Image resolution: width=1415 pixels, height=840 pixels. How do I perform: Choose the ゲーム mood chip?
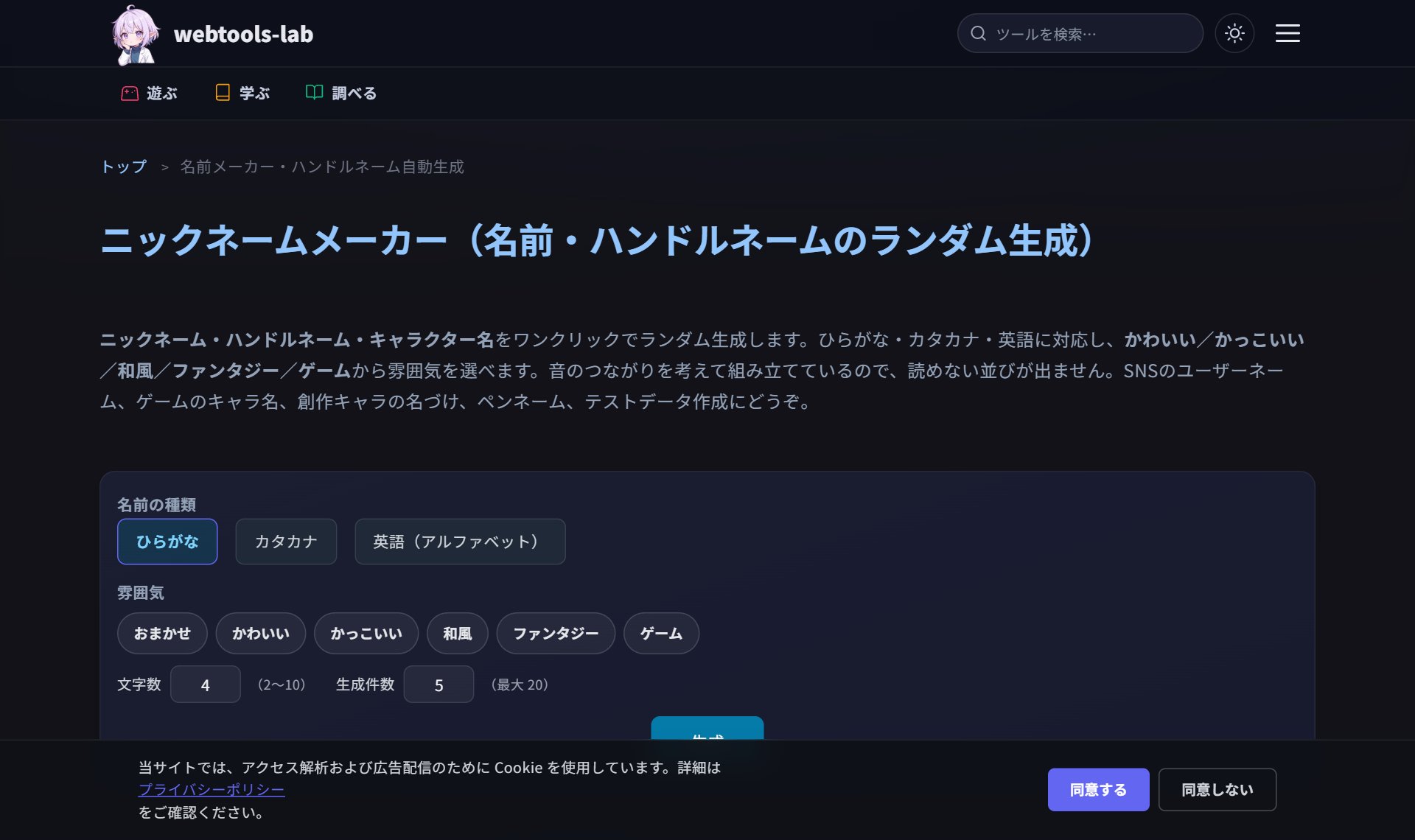[661, 633]
